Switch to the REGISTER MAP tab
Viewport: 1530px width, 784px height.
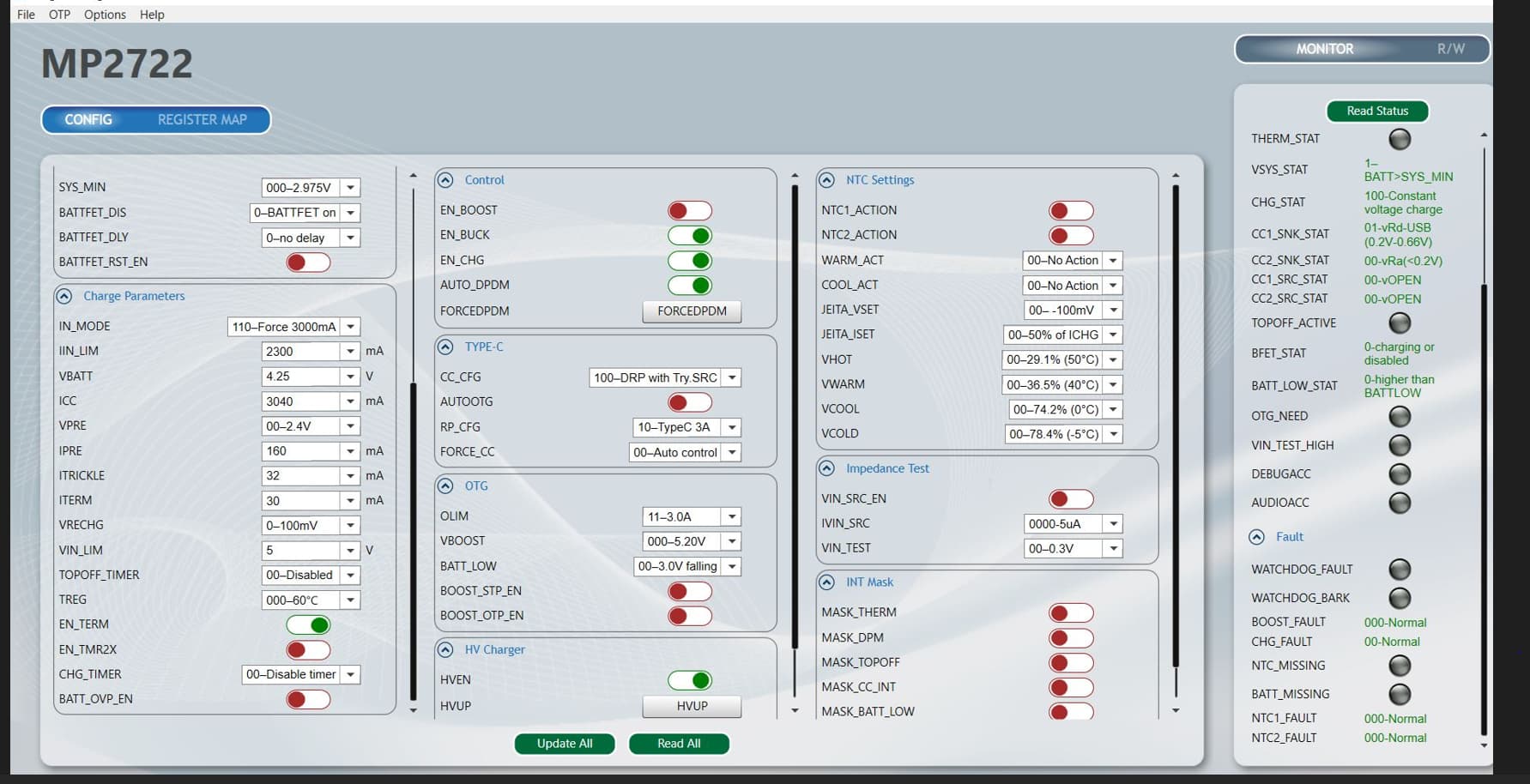(x=203, y=120)
